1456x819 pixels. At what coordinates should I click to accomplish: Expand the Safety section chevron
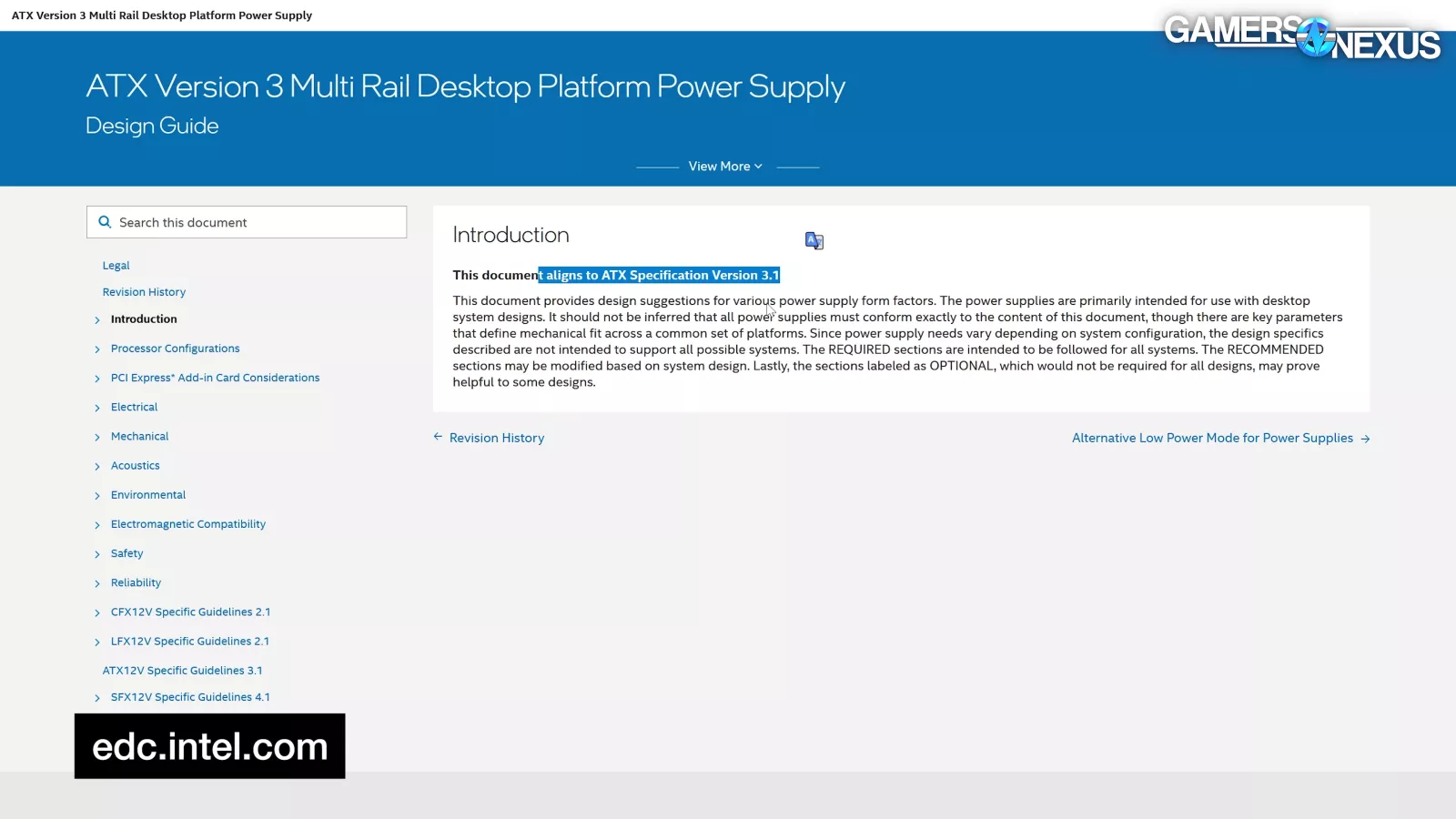(97, 554)
